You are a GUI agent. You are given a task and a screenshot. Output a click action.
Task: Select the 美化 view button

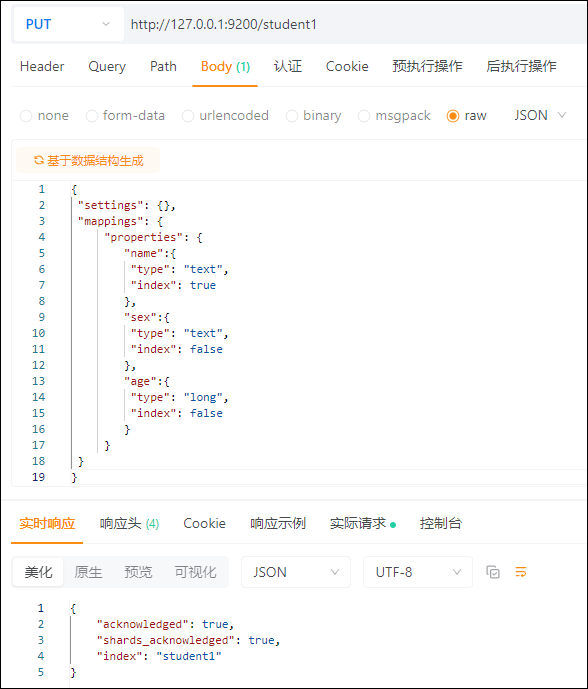pos(38,572)
